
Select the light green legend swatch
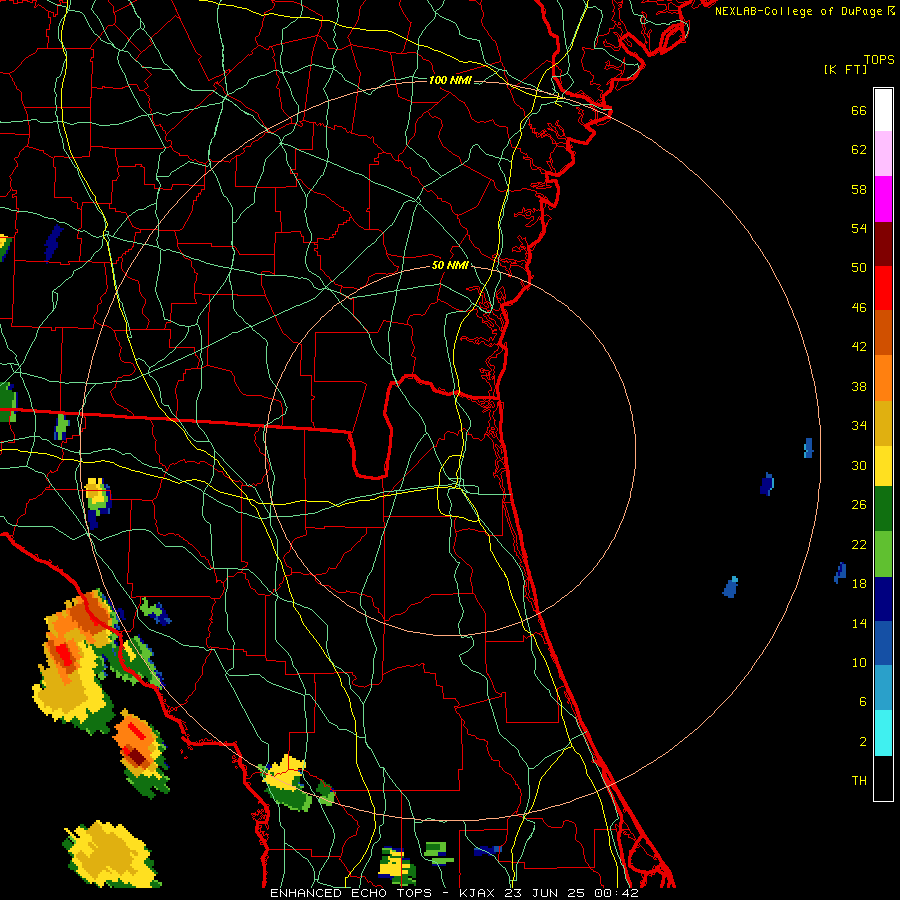pyautogui.click(x=883, y=554)
